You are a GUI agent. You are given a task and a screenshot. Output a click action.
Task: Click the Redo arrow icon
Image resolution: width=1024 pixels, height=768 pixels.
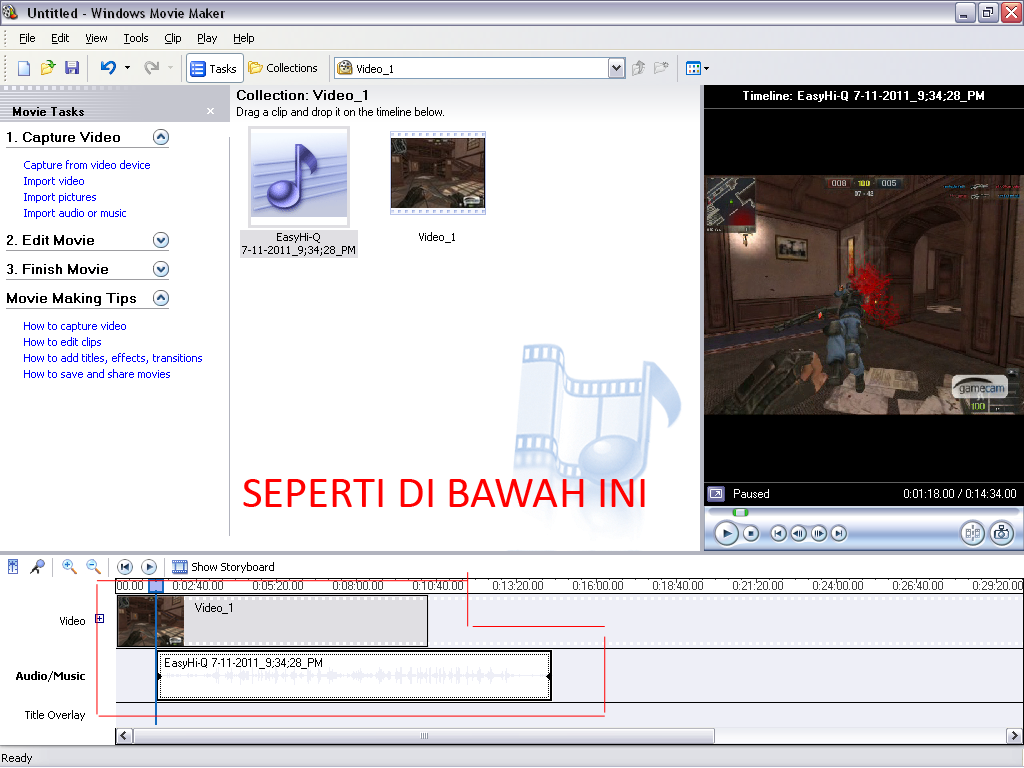(152, 68)
